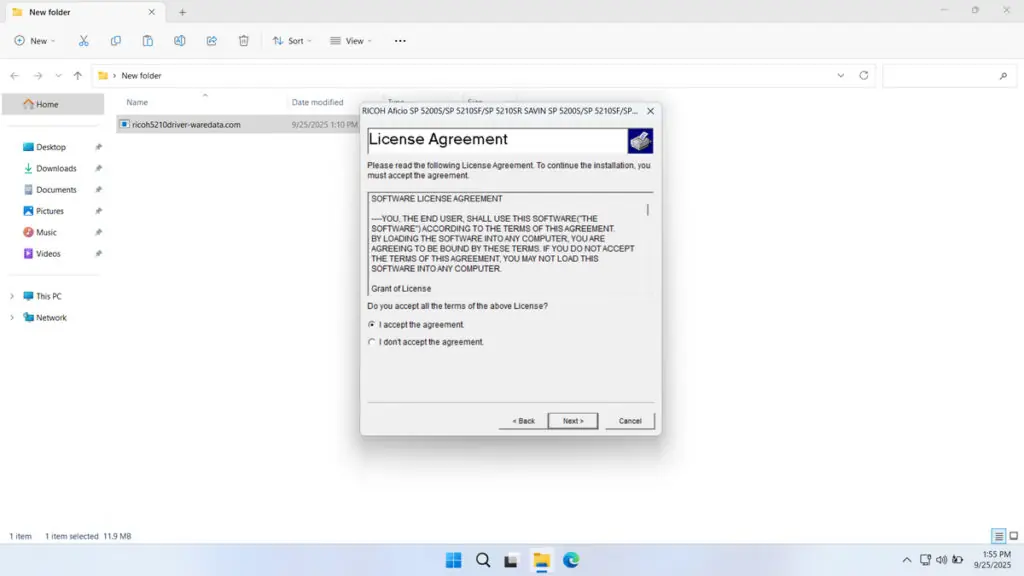Click the battery icon in system tray
This screenshot has height=576, width=1024.
pos(957,560)
